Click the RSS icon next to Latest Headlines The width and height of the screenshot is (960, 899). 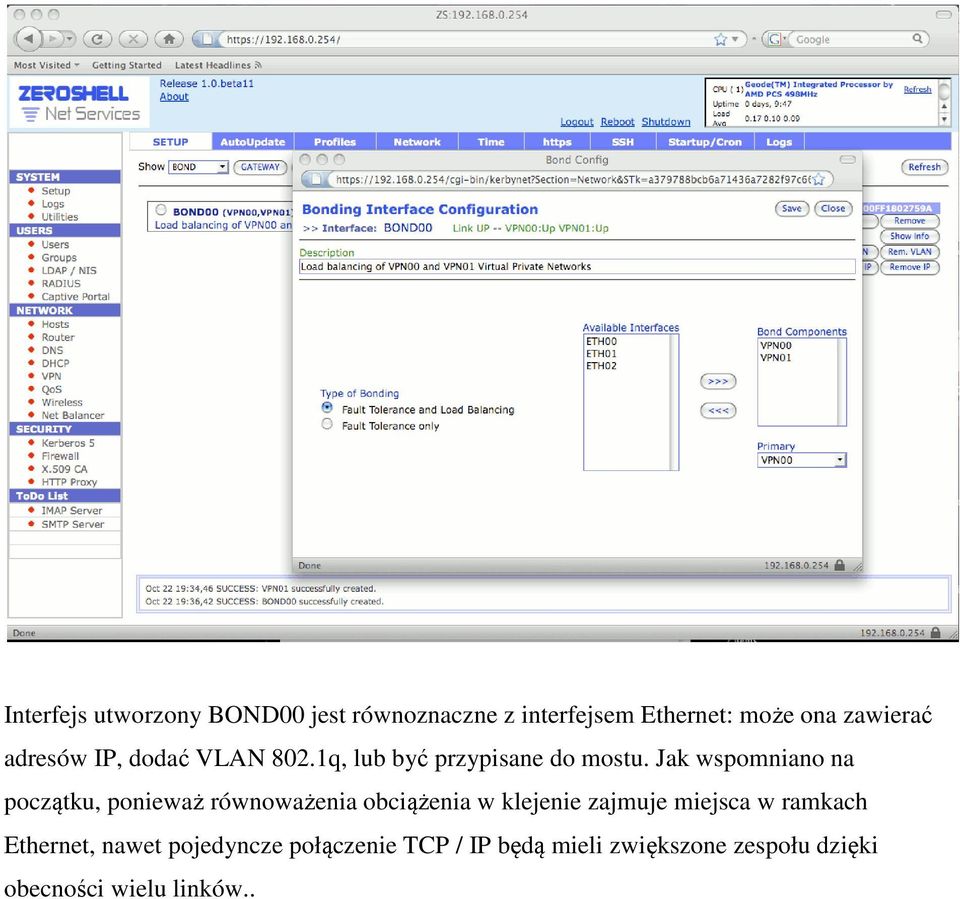point(258,65)
